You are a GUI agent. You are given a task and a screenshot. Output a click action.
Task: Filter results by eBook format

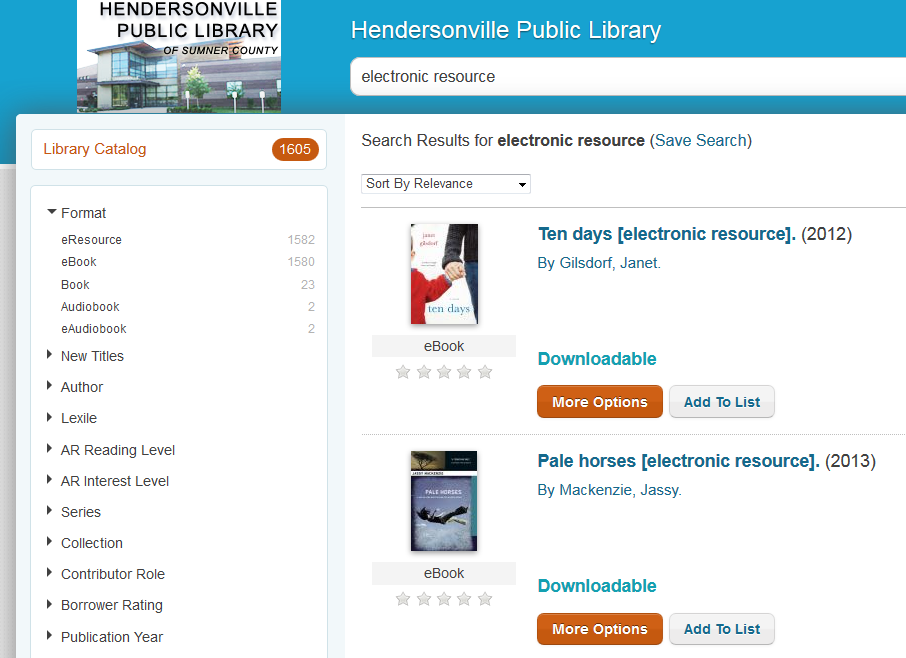(x=79, y=262)
